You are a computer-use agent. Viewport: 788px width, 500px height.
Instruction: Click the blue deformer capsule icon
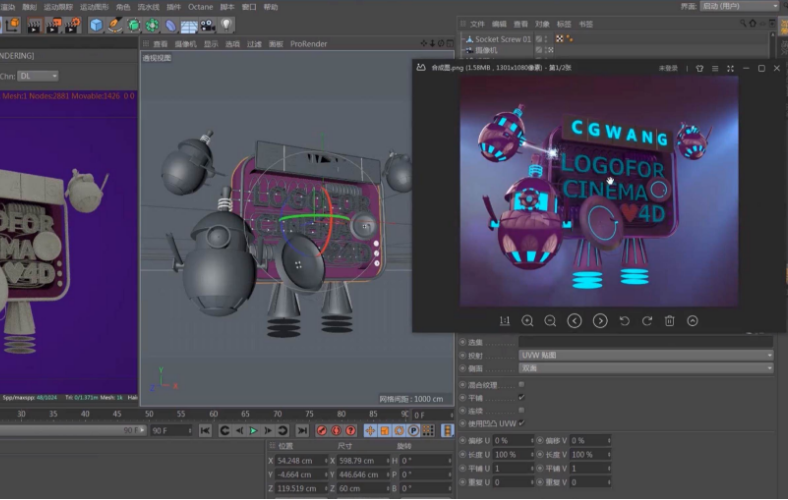click(x=170, y=25)
